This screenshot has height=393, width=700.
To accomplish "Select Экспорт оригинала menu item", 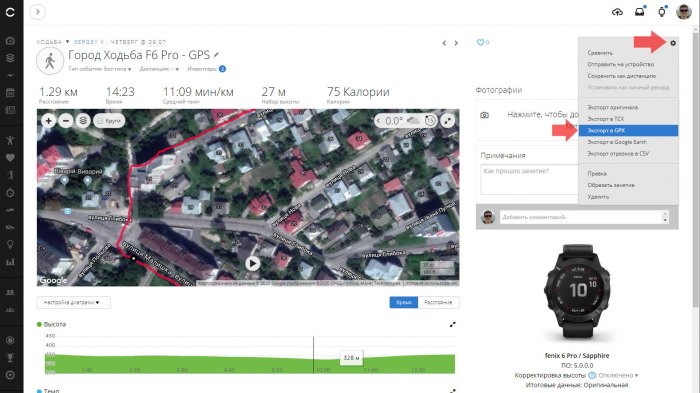I will tap(612, 107).
